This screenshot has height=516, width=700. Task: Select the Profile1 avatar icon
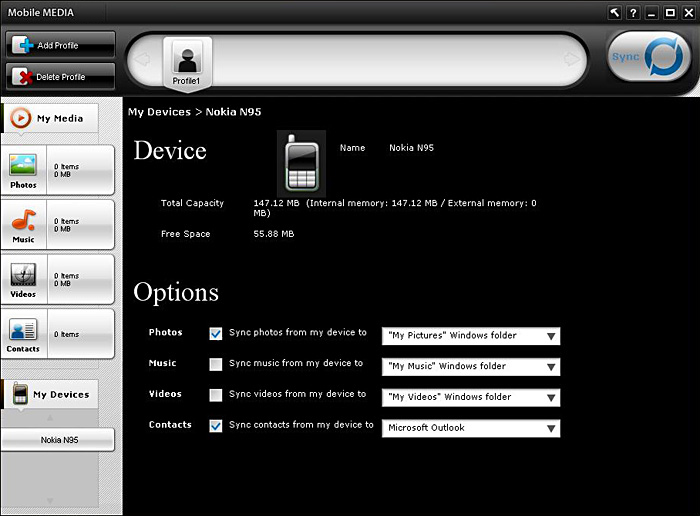188,58
